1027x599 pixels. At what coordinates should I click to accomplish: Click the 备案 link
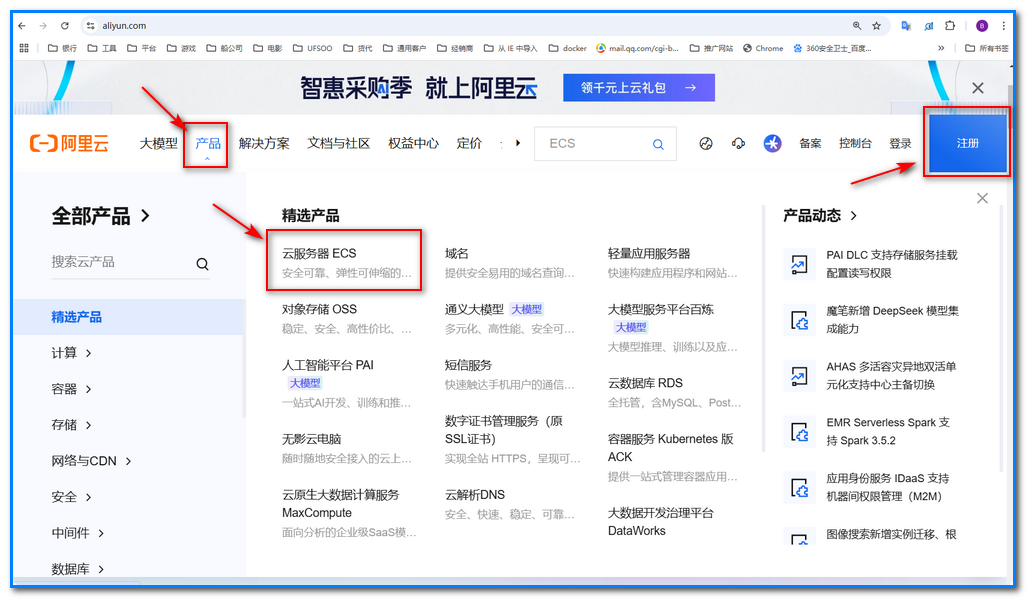coord(810,143)
